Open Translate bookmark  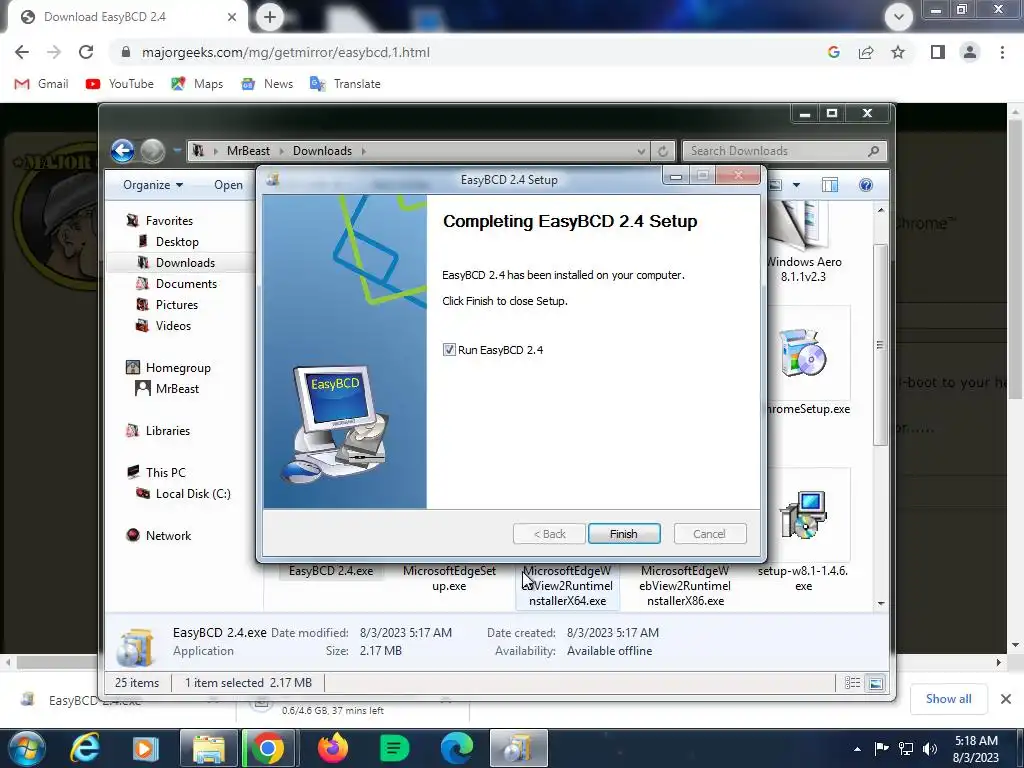[345, 84]
